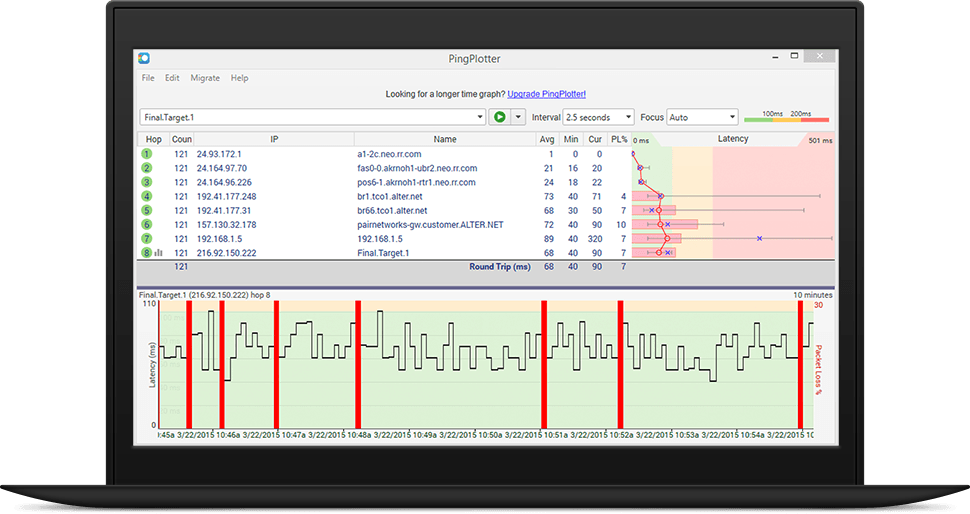Viewport: 970px width, 514px height.
Task: Open the Focus Auto dropdown
Action: click(x=702, y=117)
